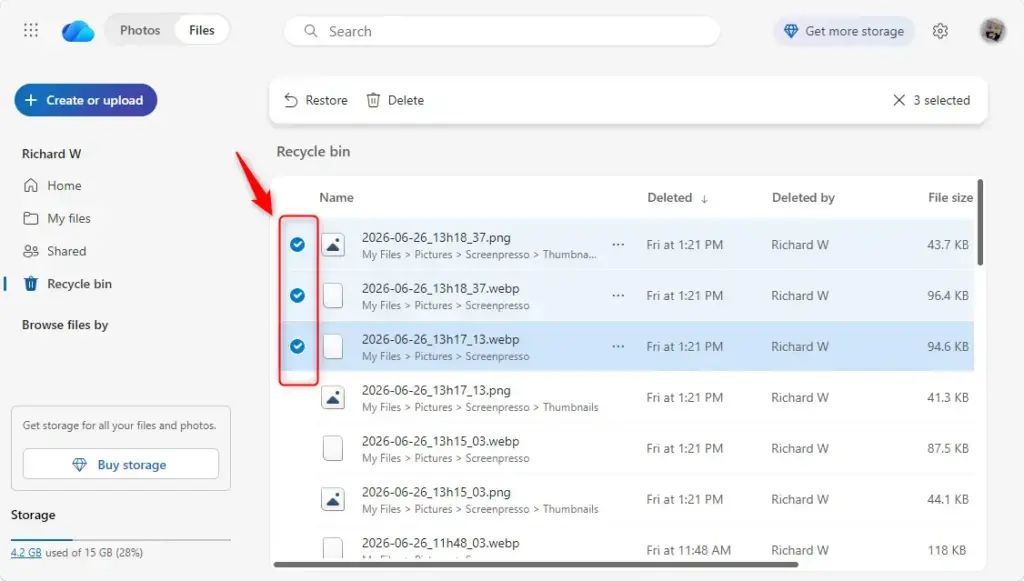The image size is (1024, 581).
Task: Focus the Search input field
Action: point(502,31)
